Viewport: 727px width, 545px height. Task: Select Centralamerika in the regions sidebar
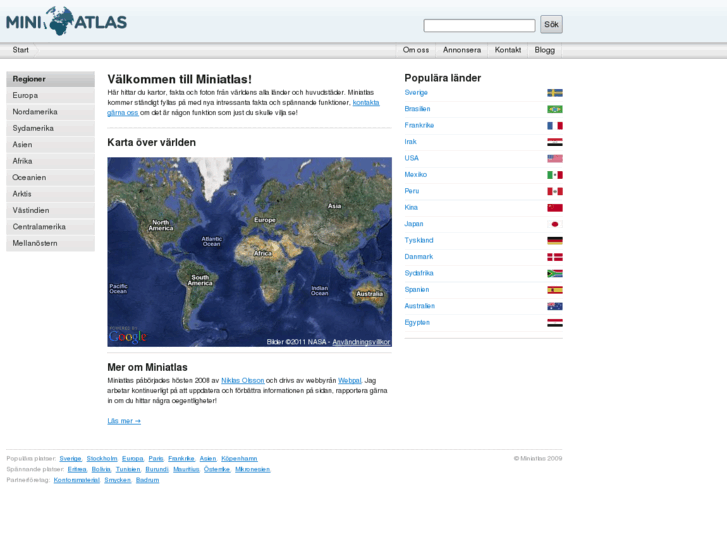[x=51, y=227]
